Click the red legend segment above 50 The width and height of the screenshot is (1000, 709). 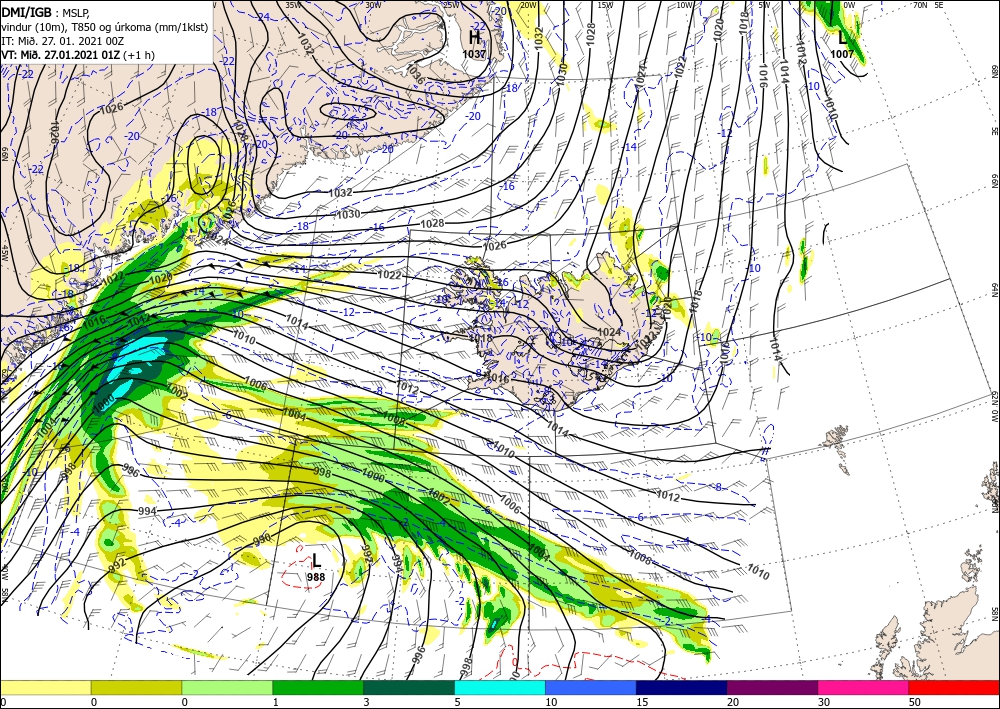pyautogui.click(x=954, y=687)
